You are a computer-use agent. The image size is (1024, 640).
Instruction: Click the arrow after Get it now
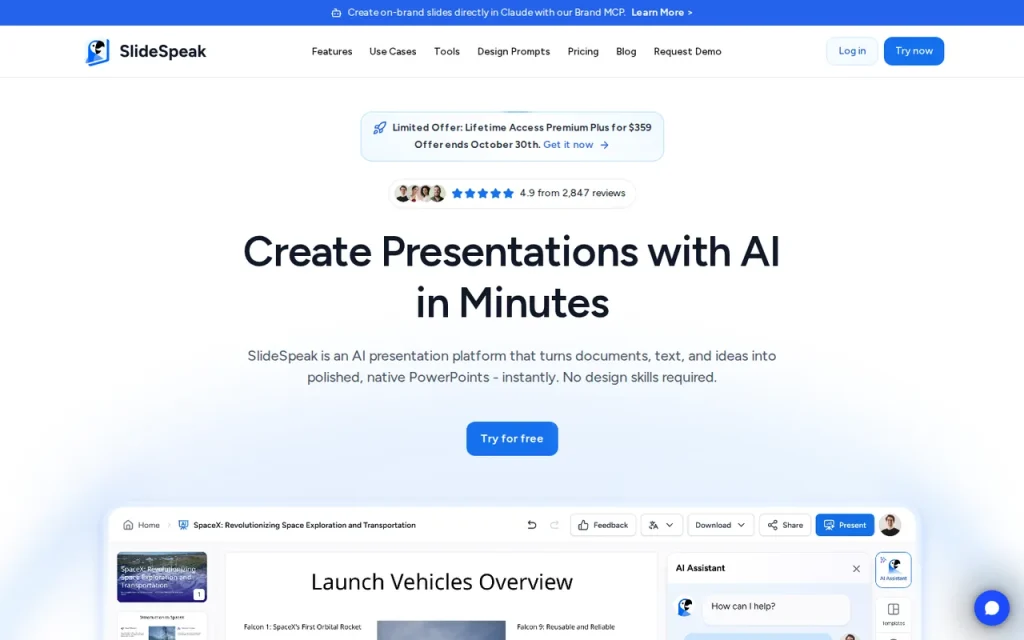click(x=605, y=145)
